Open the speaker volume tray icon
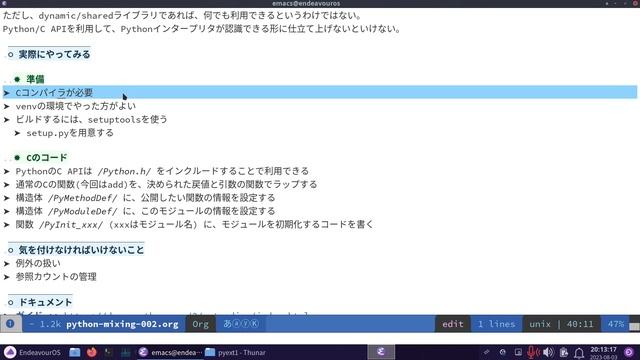 pyautogui.click(x=548, y=352)
